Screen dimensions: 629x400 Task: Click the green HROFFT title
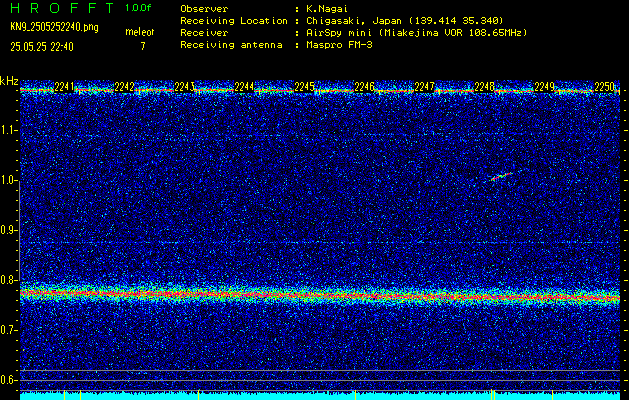click(x=62, y=8)
